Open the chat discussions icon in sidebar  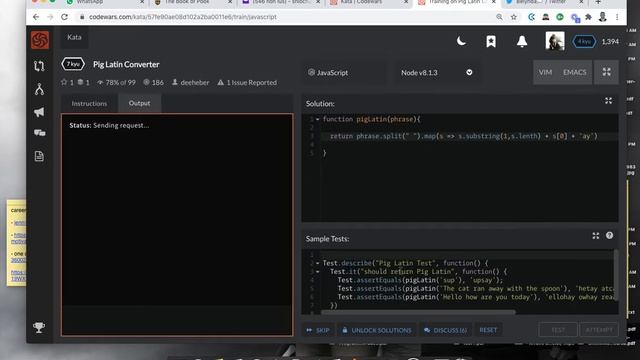click(39, 133)
